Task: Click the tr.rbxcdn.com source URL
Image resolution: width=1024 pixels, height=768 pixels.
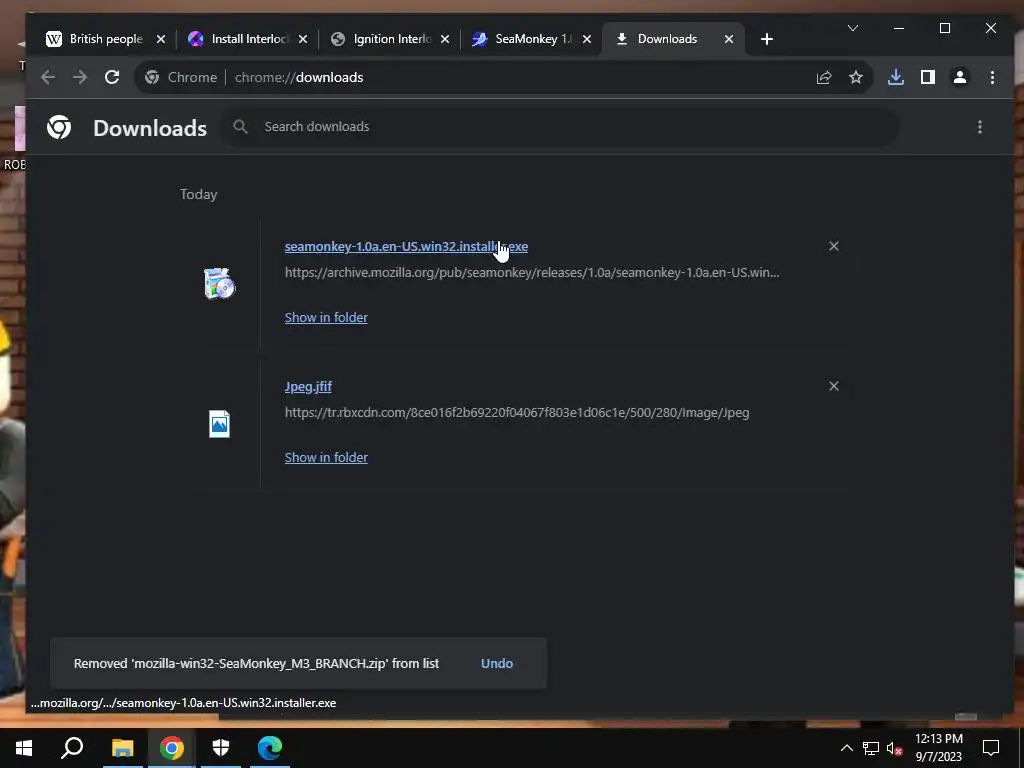Action: pyautogui.click(x=517, y=413)
